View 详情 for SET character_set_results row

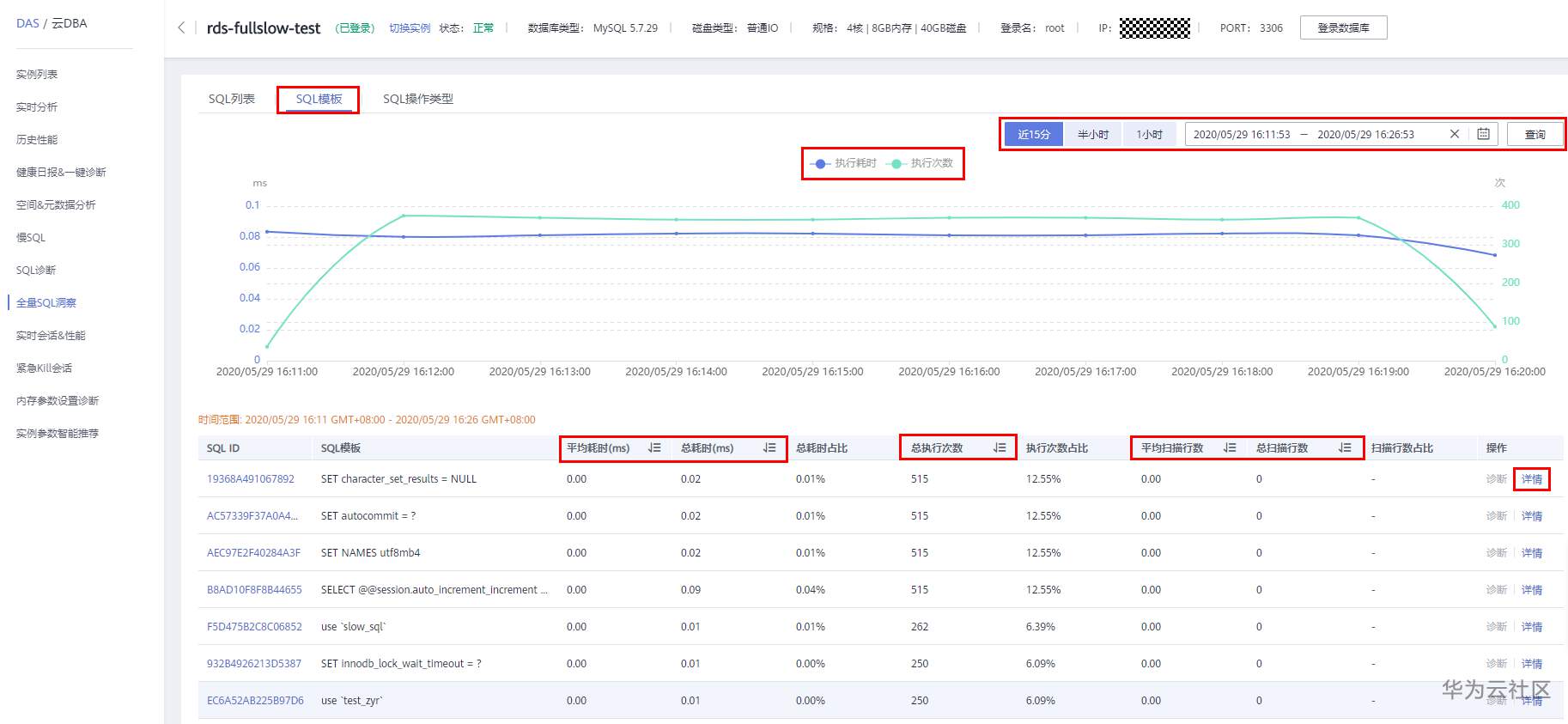pyautogui.click(x=1532, y=479)
